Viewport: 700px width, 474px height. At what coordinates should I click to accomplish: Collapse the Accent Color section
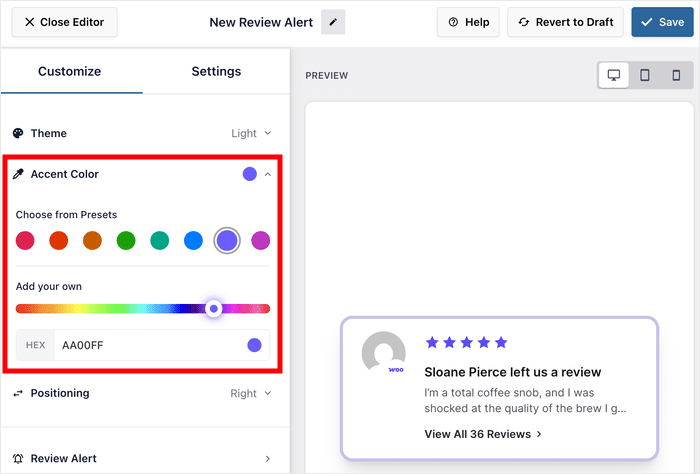tap(267, 174)
